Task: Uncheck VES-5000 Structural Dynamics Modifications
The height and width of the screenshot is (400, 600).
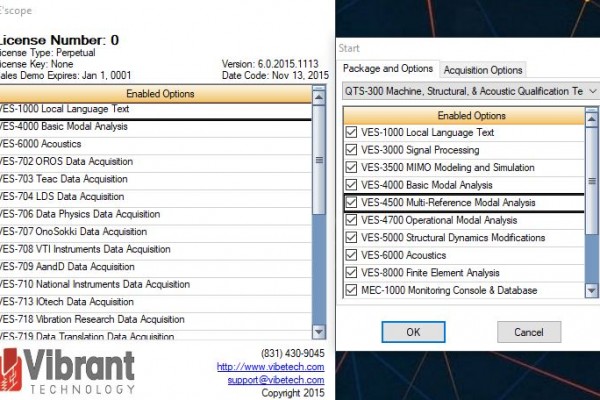Action: 350,237
